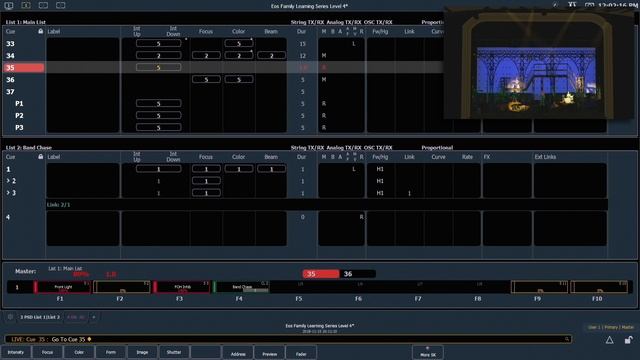The width and height of the screenshot is (640, 360).
Task: Select the Band Chase fader tile above F4
Action: (241, 287)
